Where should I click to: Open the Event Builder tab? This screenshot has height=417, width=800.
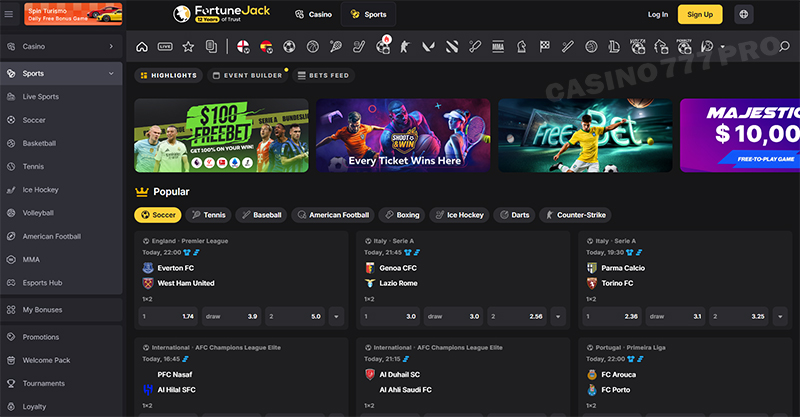point(247,76)
